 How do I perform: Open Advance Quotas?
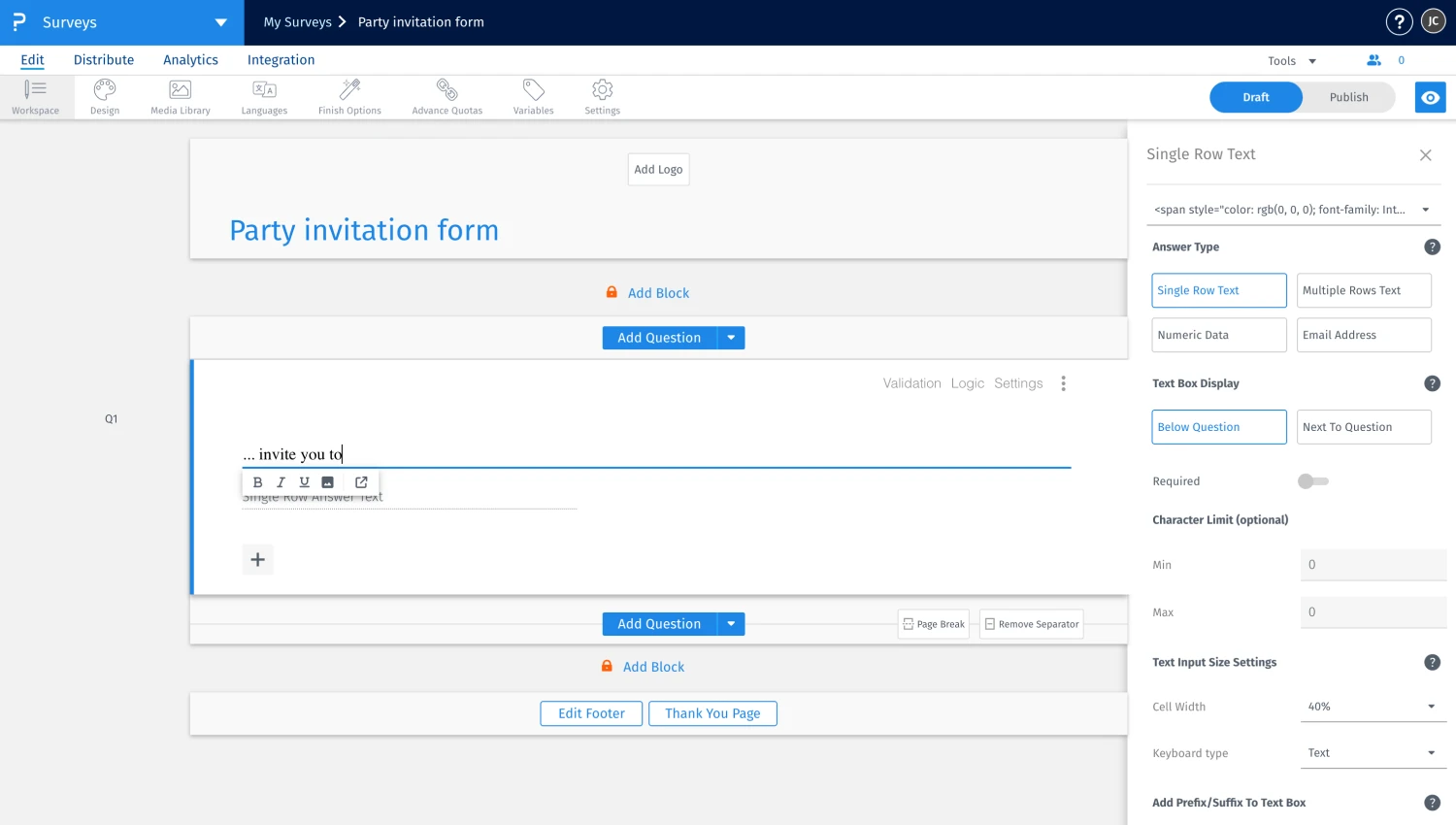pyautogui.click(x=447, y=96)
